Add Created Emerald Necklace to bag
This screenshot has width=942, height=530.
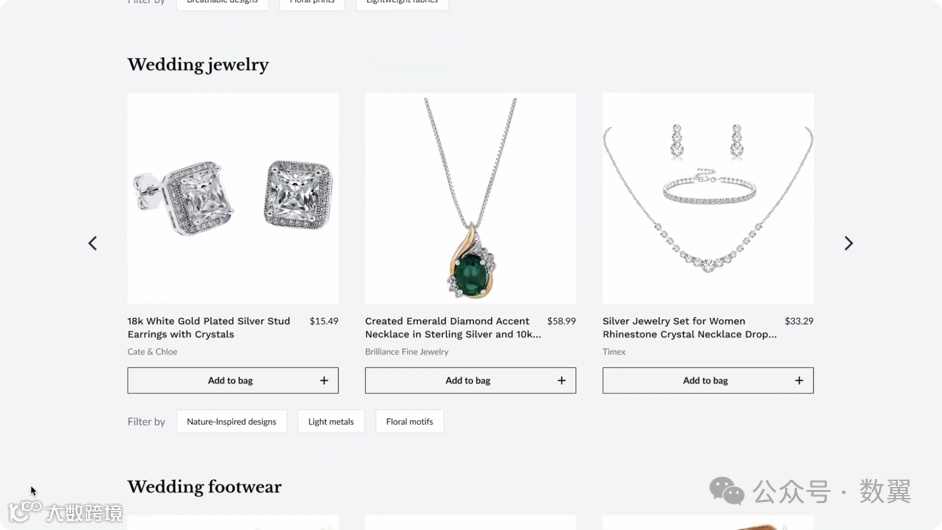(470, 380)
